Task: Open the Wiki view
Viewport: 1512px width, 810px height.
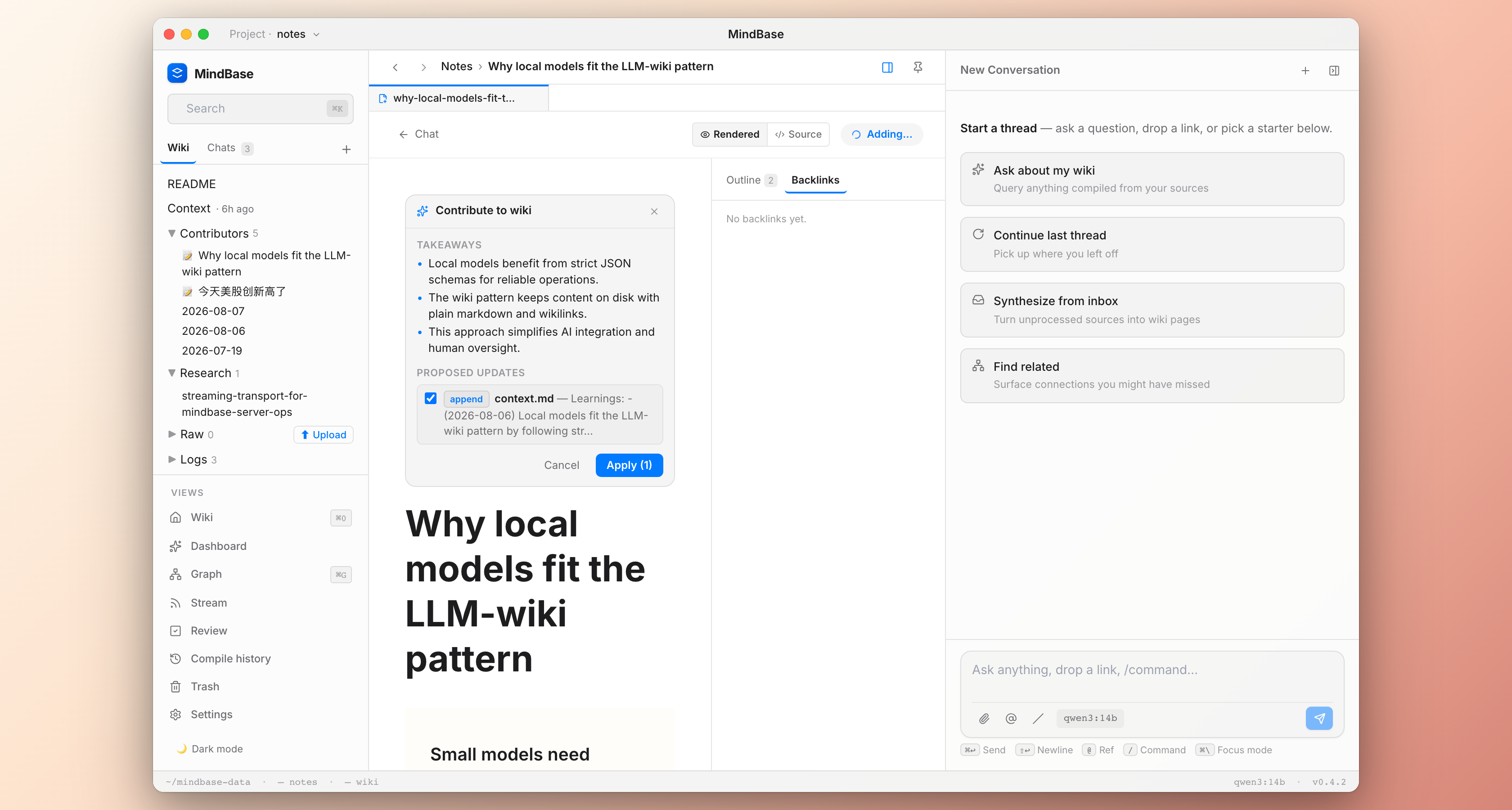Action: click(261, 517)
